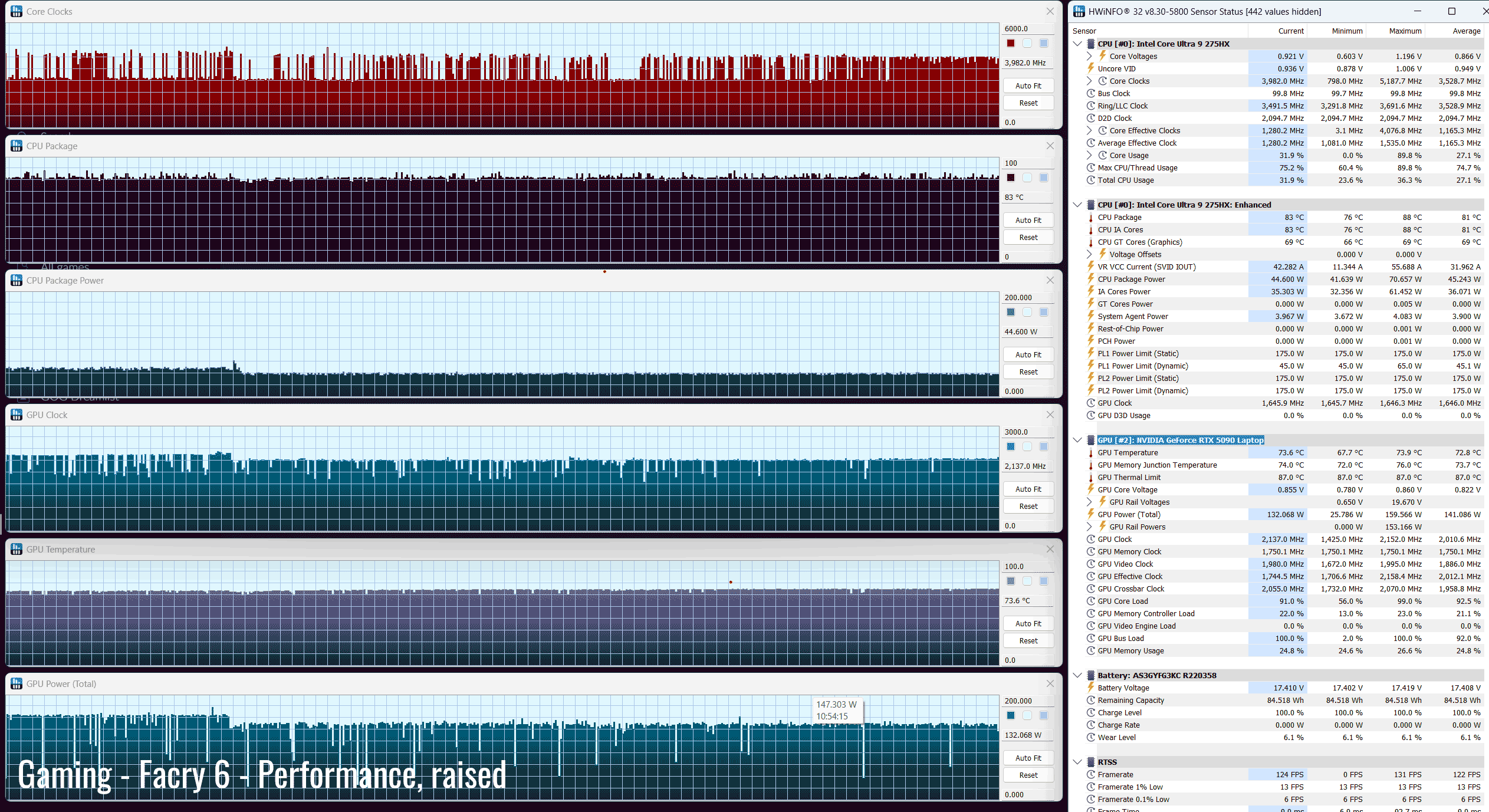
Task: Click the CPU chip icon beside Intel Core Ultra 9 275HX
Action: pos(1090,44)
